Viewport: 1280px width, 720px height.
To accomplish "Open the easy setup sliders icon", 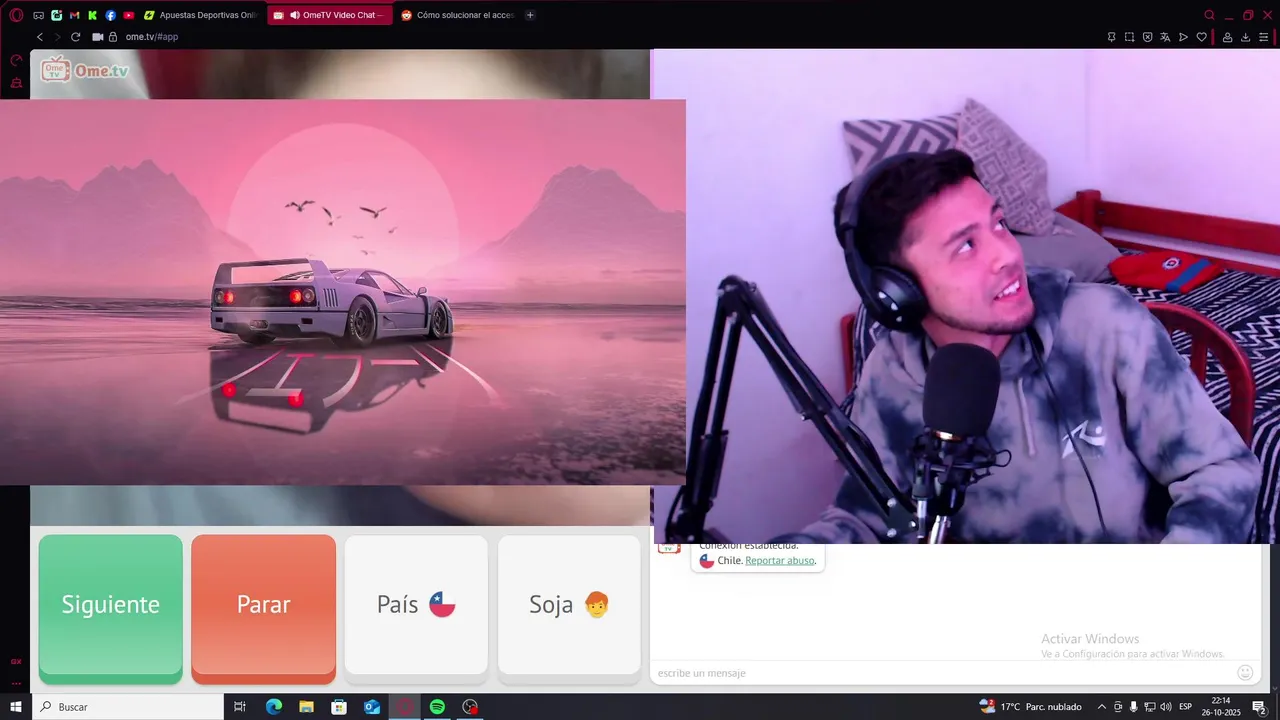I will [x=1264, y=37].
